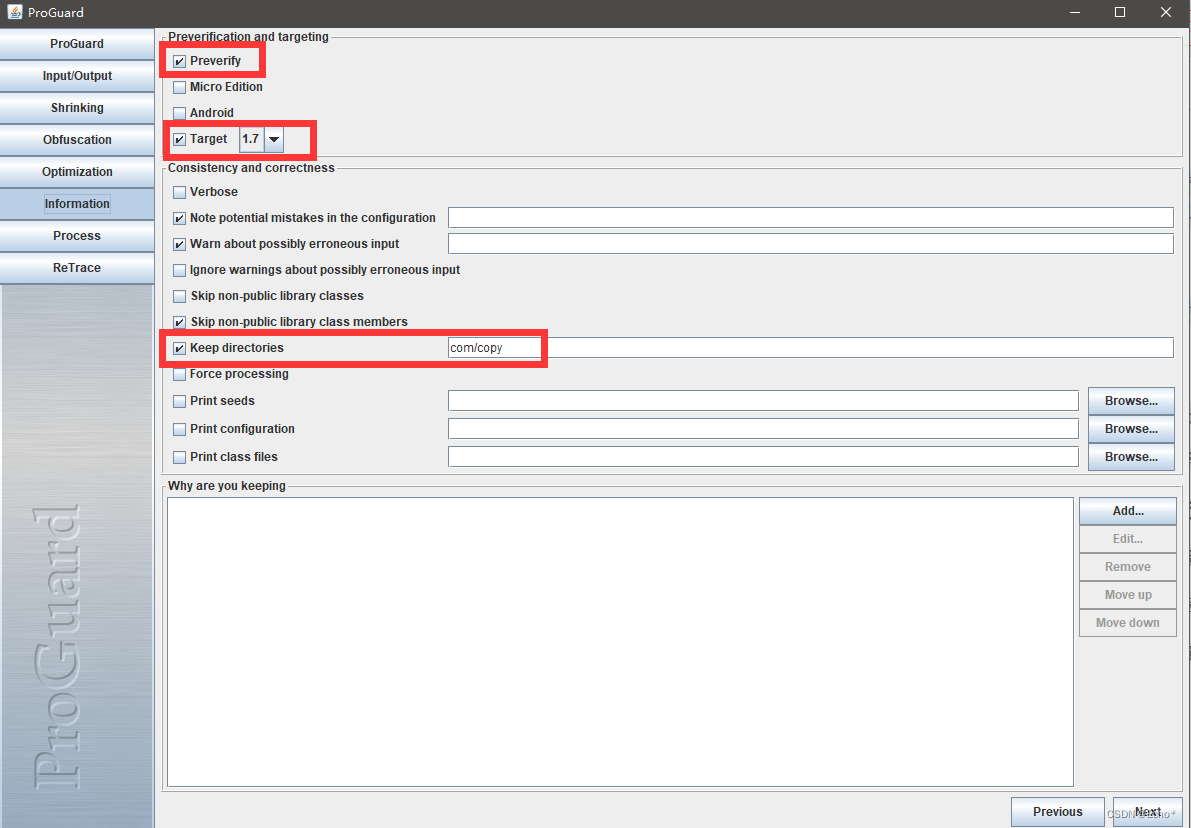Toggle the Keep directories checkbox
1191x828 pixels.
click(179, 348)
